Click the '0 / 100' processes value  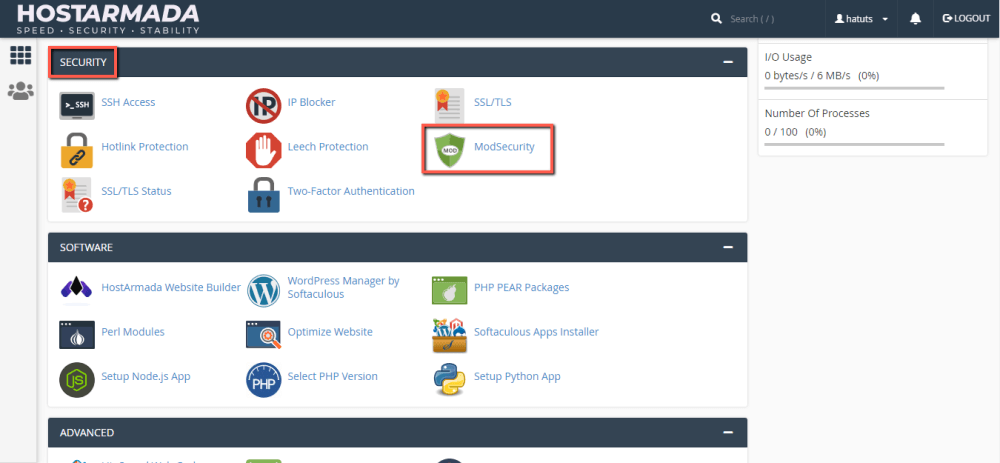[781, 133]
